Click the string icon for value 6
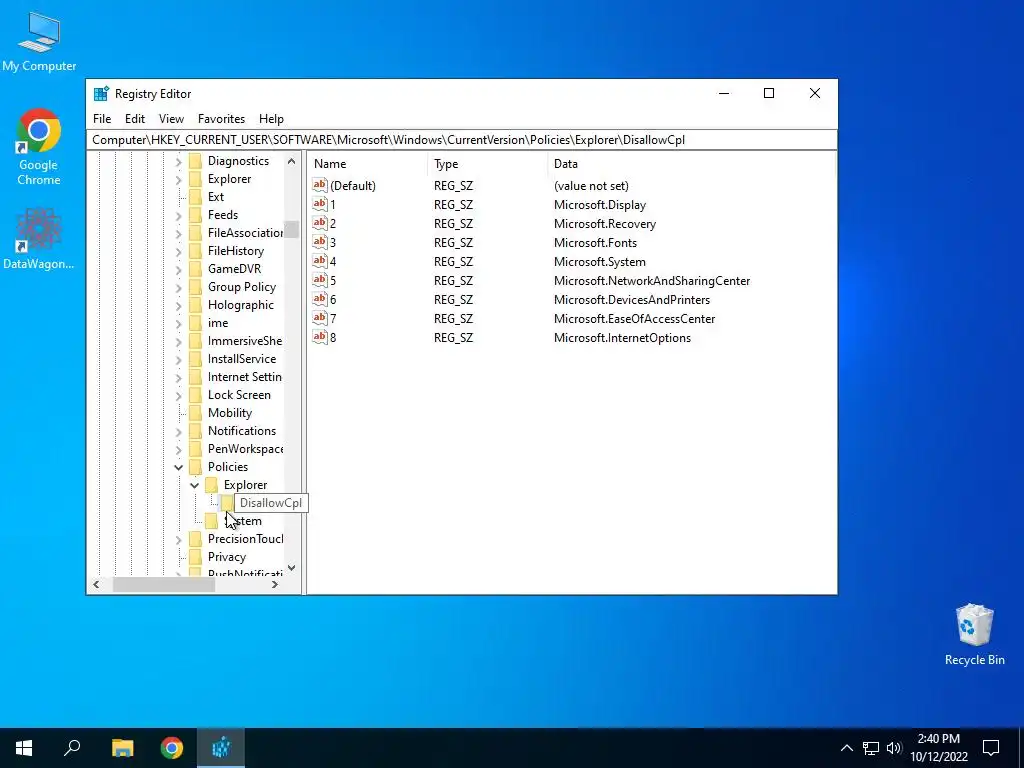The width and height of the screenshot is (1024, 768). (x=319, y=299)
